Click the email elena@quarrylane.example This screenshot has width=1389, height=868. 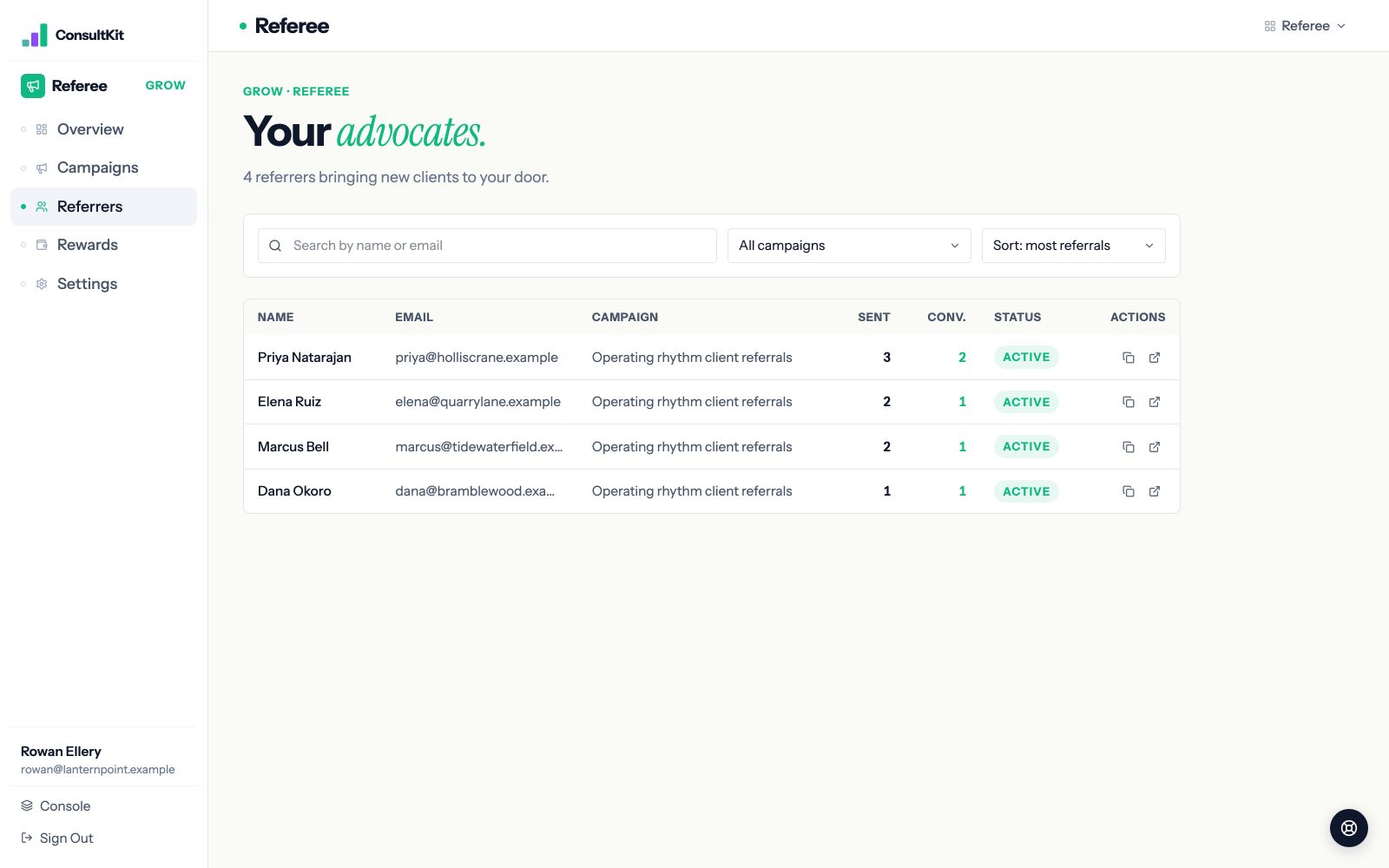coord(477,402)
